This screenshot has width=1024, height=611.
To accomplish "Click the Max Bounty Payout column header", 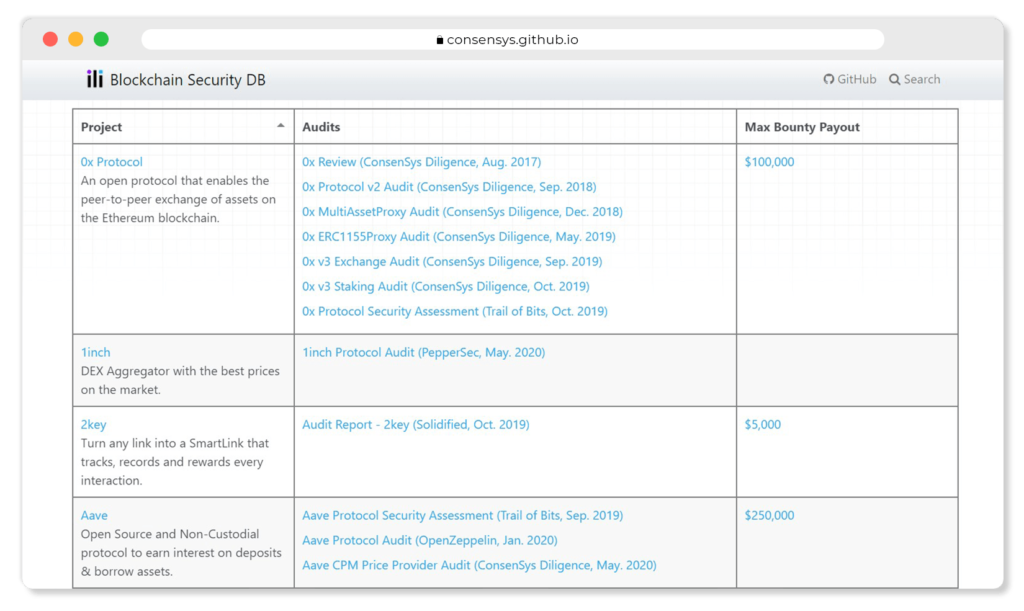I will tap(847, 127).
